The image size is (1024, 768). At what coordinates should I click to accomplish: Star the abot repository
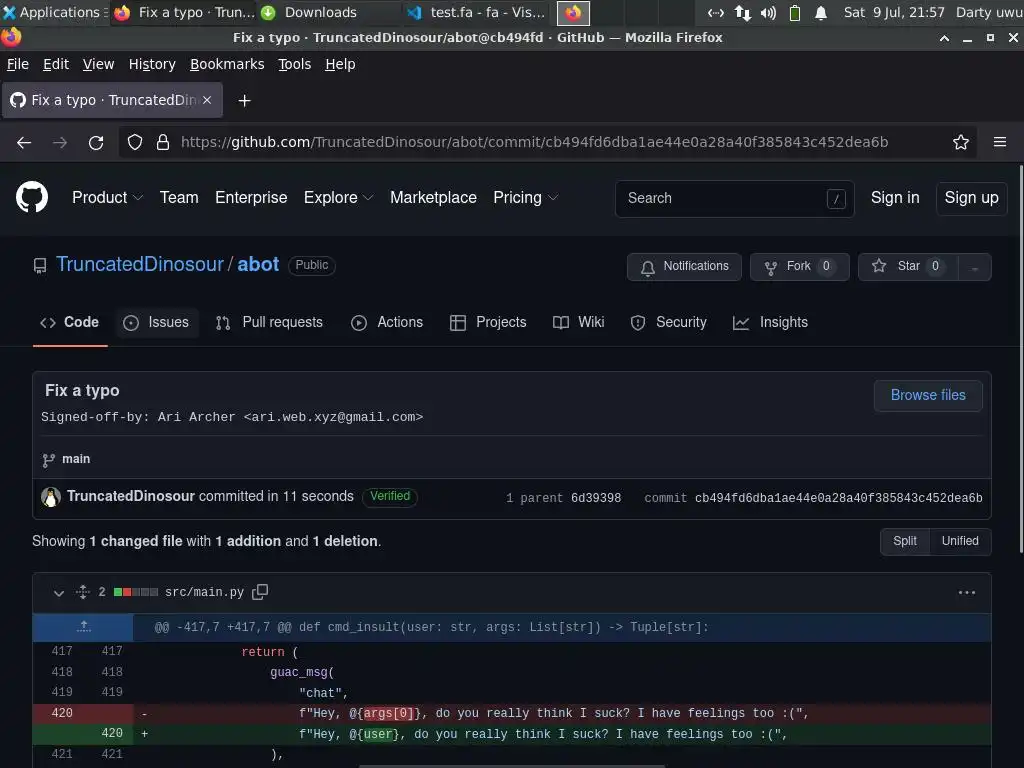click(x=908, y=267)
